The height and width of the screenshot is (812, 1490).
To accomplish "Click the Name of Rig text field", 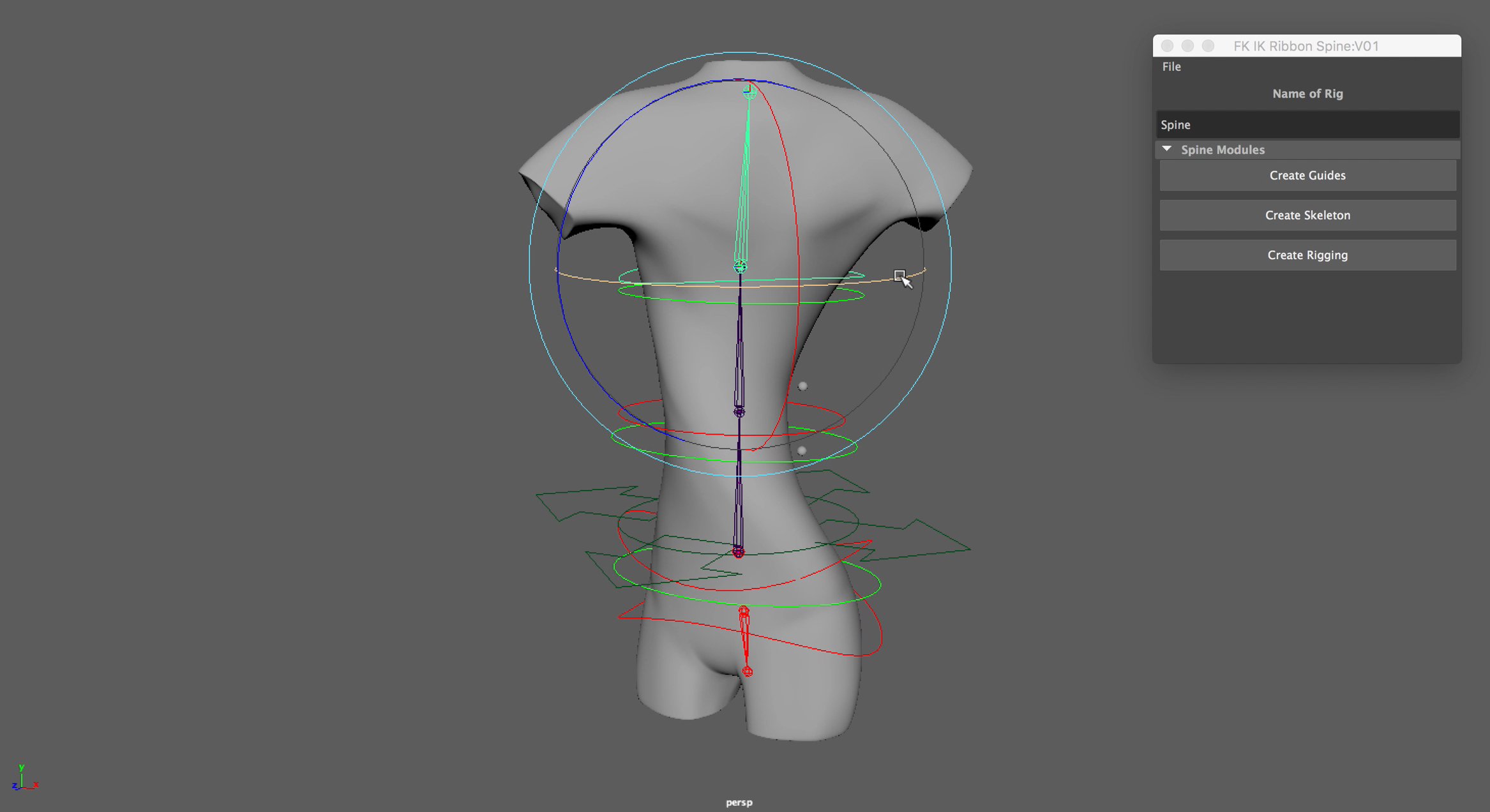I will (x=1307, y=124).
